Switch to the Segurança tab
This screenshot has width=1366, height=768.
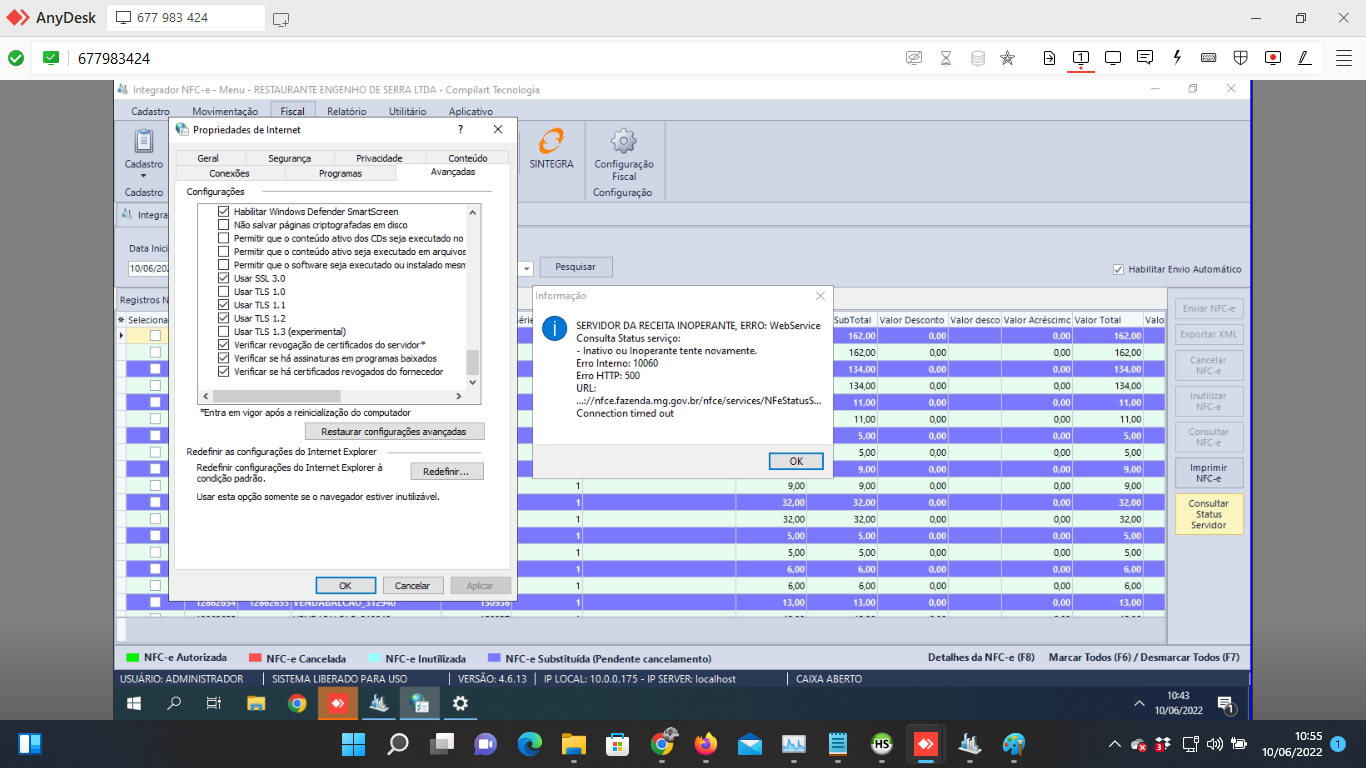(289, 158)
